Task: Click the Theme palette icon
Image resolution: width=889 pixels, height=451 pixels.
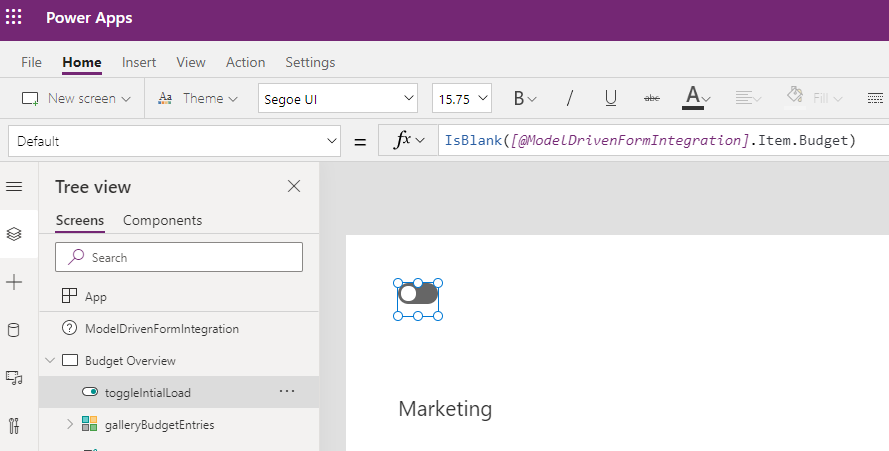Action: coord(165,99)
